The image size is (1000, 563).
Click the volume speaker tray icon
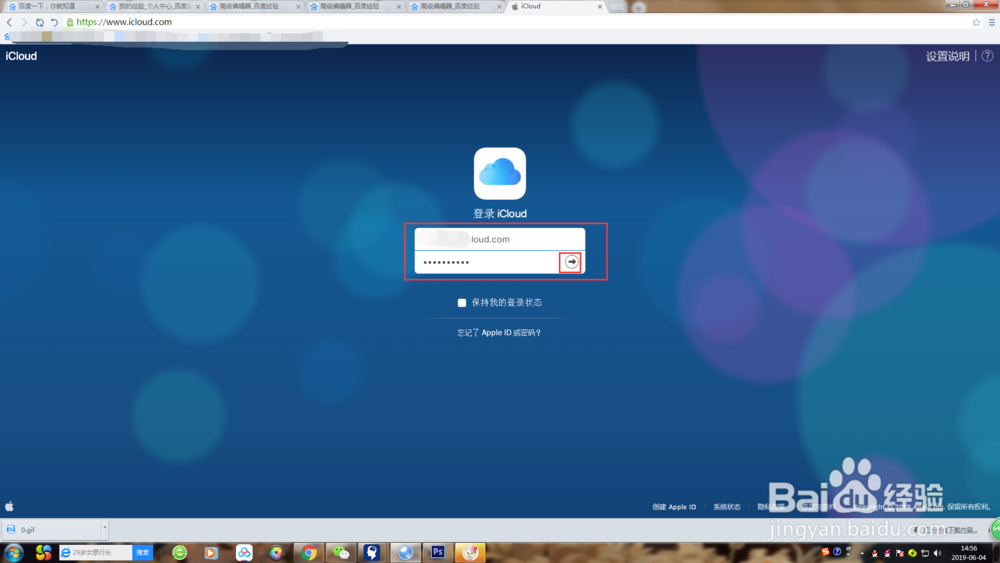click(937, 553)
